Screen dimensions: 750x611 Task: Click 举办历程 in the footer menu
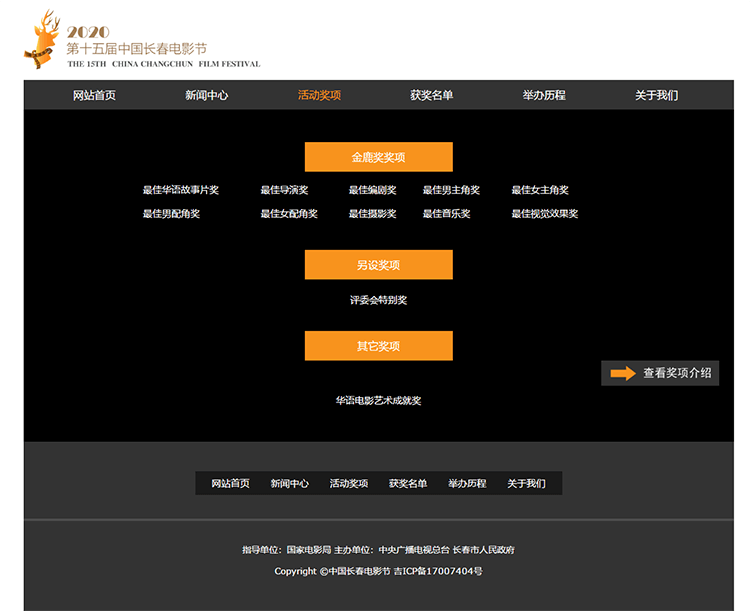pyautogui.click(x=467, y=484)
